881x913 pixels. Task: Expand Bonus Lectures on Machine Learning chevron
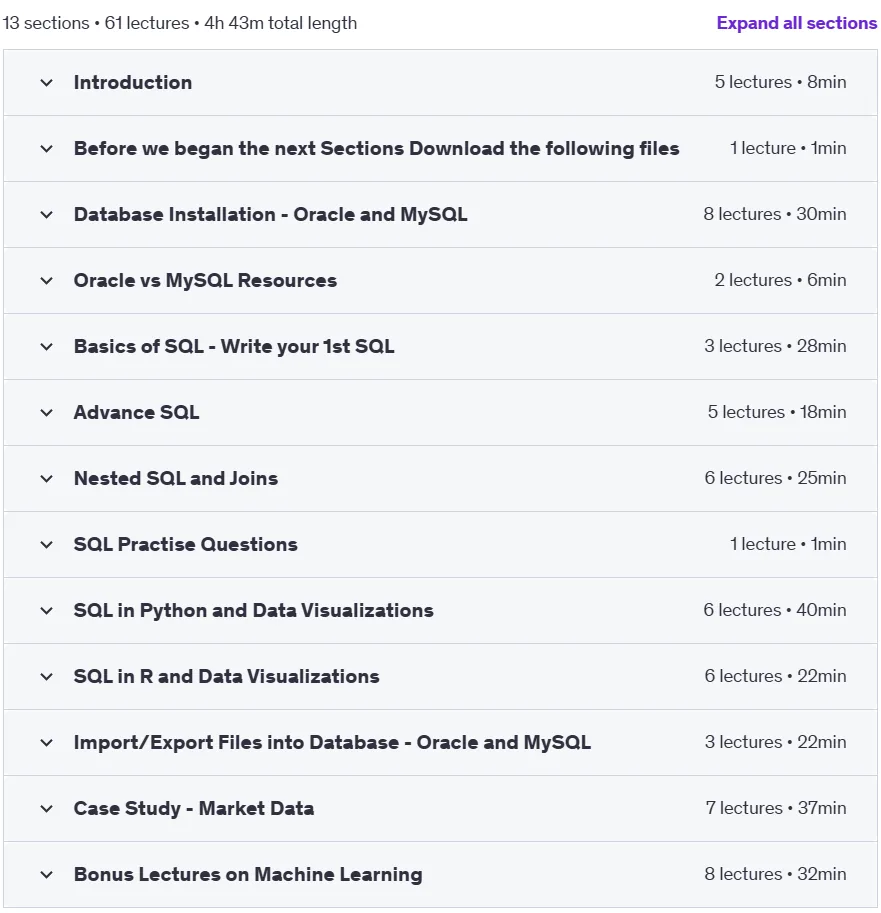click(47, 875)
